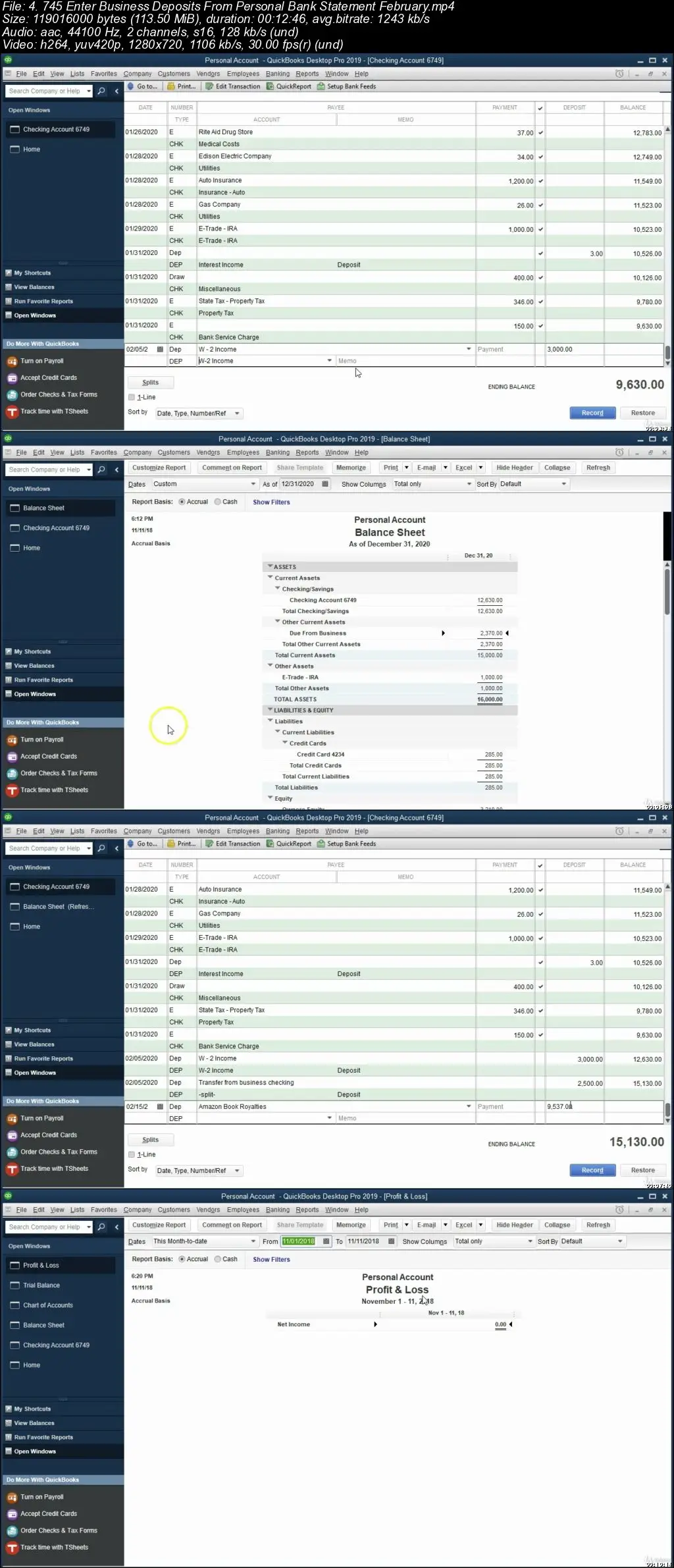This screenshot has height=1568, width=674.
Task: Click Print... in the 9,630.00 ending balance register toolbar
Action: click(182, 86)
